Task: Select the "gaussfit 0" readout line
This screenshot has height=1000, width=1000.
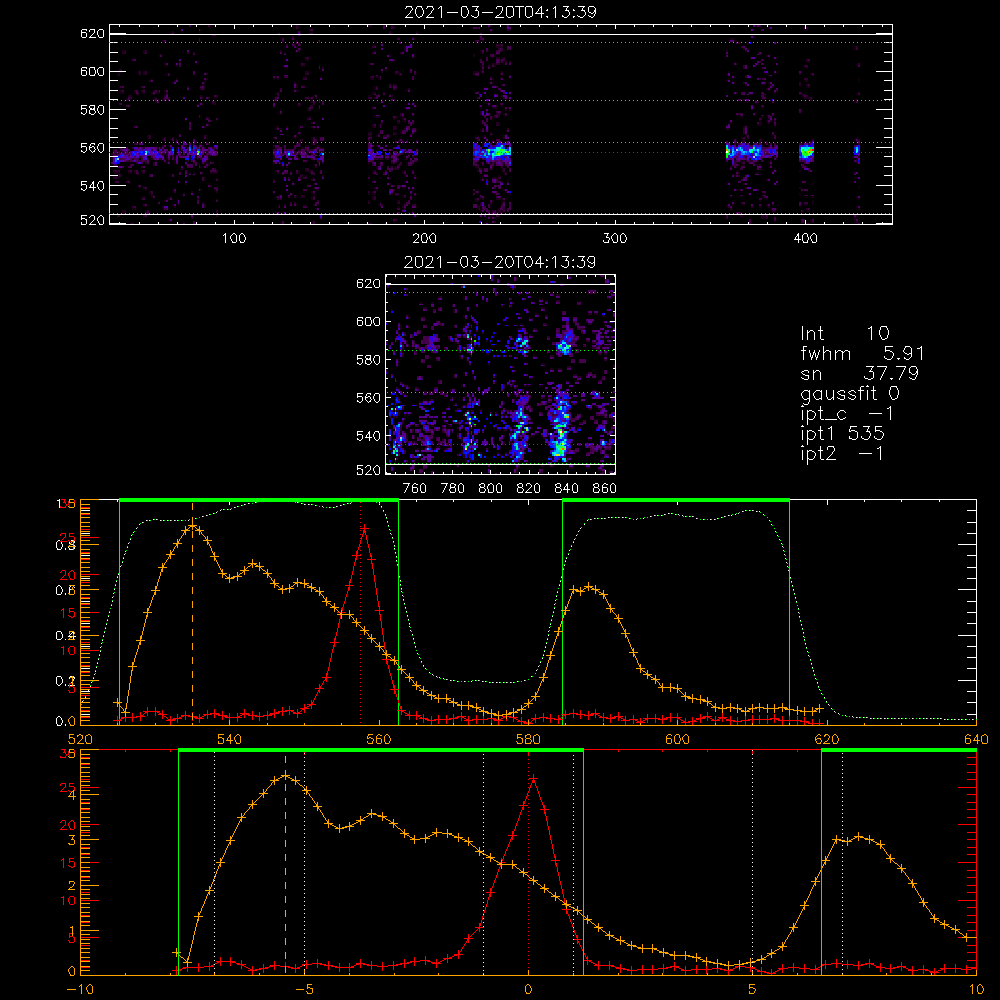Action: (850, 393)
